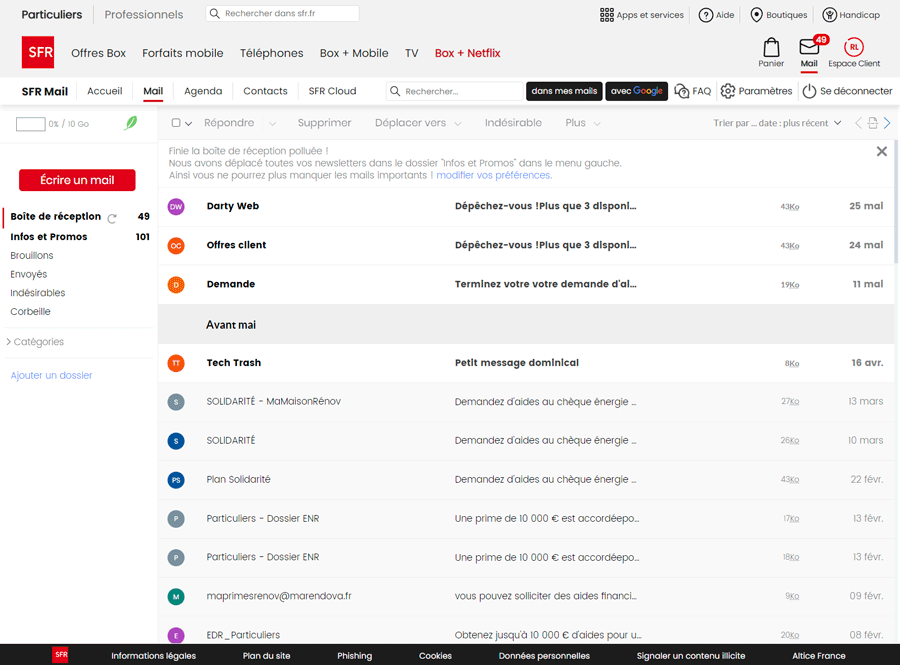Click Plan Solidarité PS avatar
Screen dimensions: 900x665
176,480
